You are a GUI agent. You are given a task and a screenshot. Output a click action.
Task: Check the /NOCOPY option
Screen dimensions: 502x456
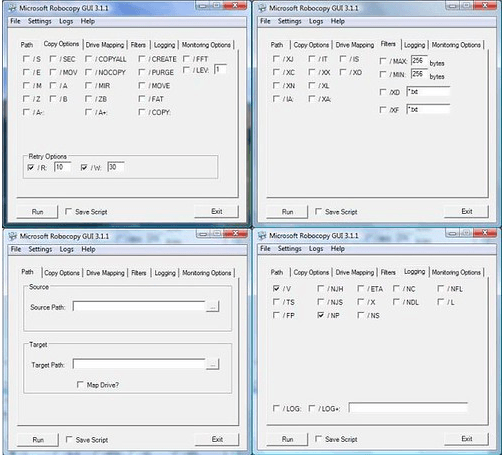coord(88,72)
